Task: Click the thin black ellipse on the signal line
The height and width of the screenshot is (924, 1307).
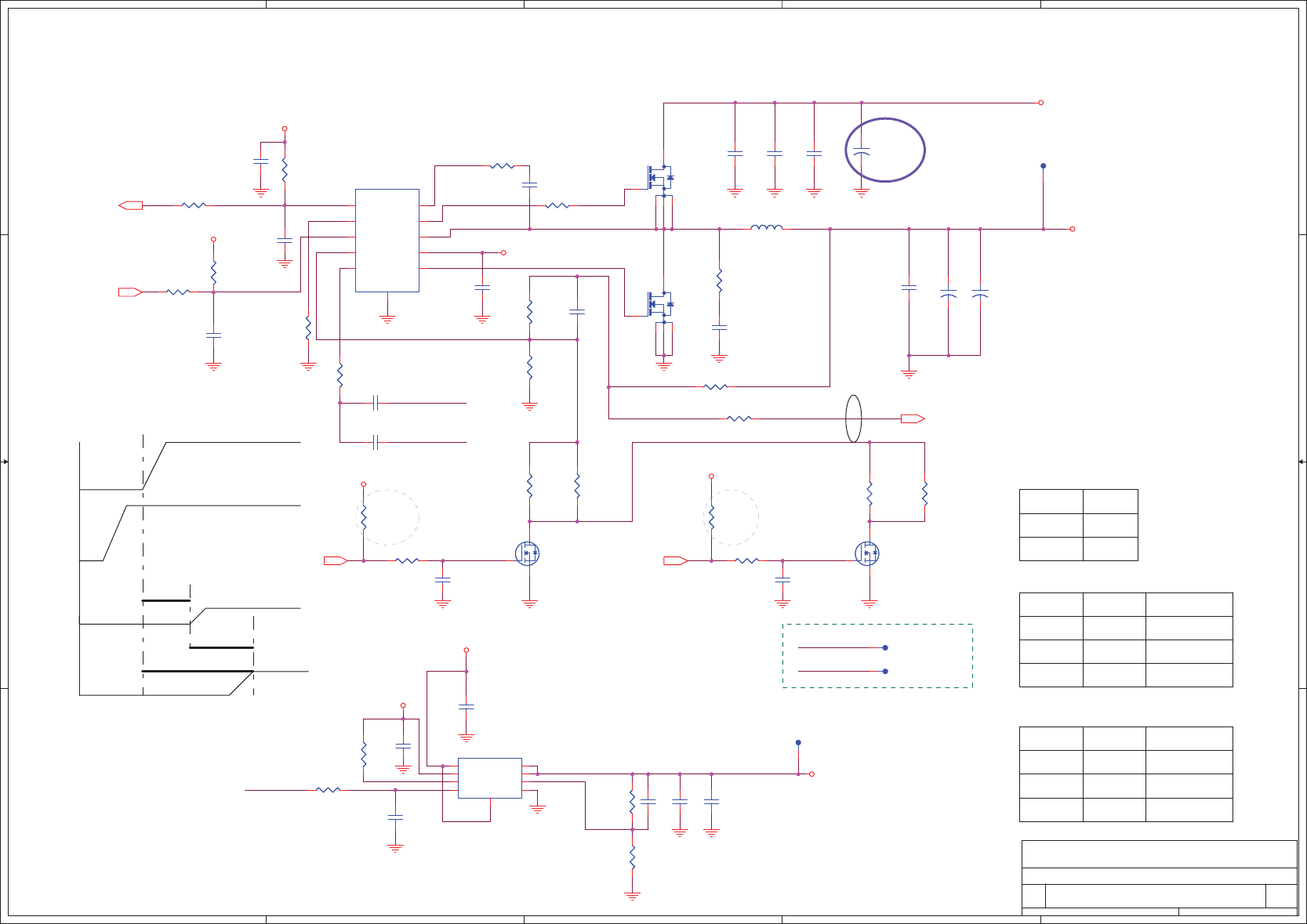Action: [854, 419]
